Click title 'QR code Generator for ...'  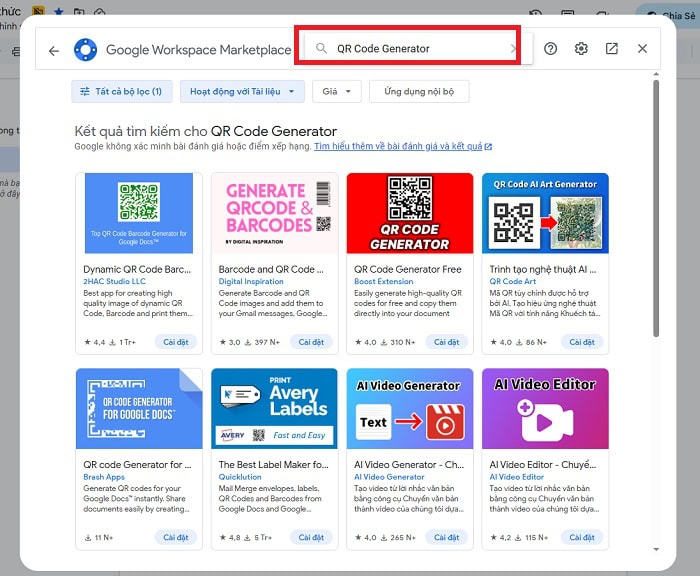coord(137,465)
